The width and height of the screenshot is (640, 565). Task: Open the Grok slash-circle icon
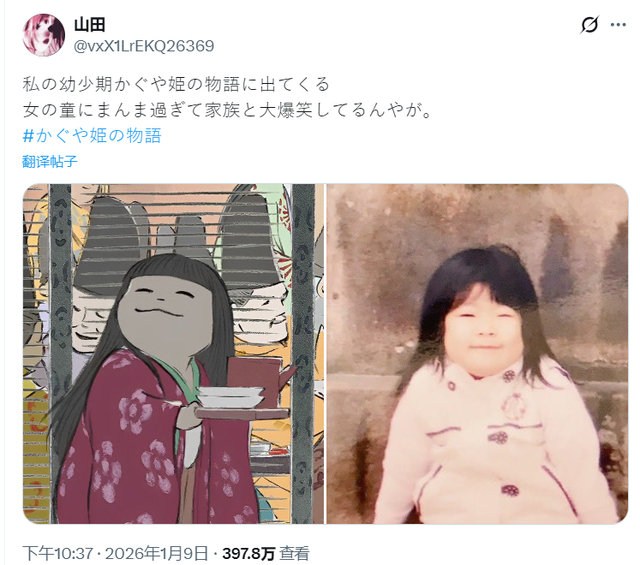click(x=589, y=25)
